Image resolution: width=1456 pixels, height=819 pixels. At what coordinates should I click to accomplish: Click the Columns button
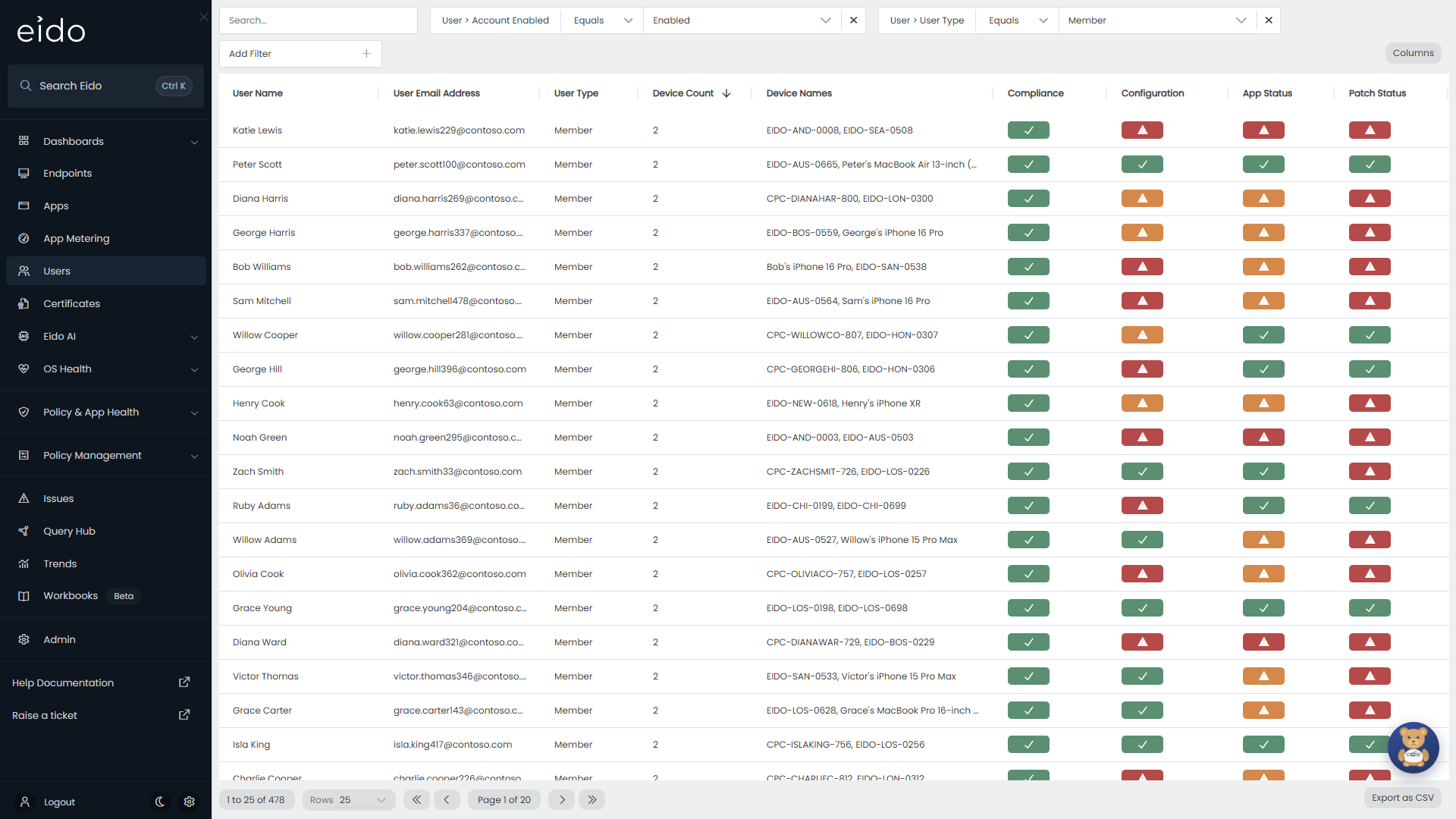click(1413, 53)
